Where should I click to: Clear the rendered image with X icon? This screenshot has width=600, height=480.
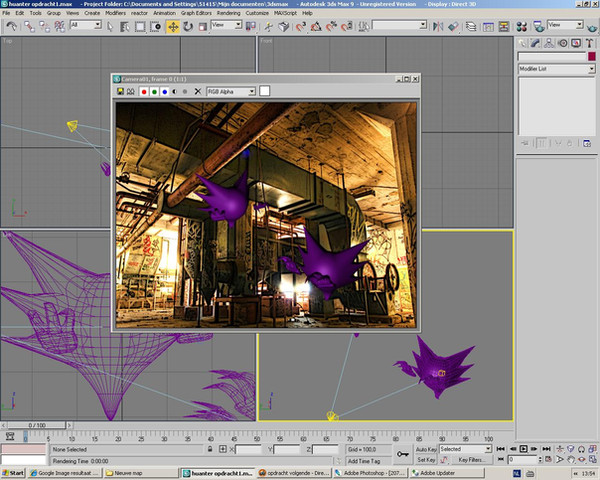pyautogui.click(x=198, y=91)
